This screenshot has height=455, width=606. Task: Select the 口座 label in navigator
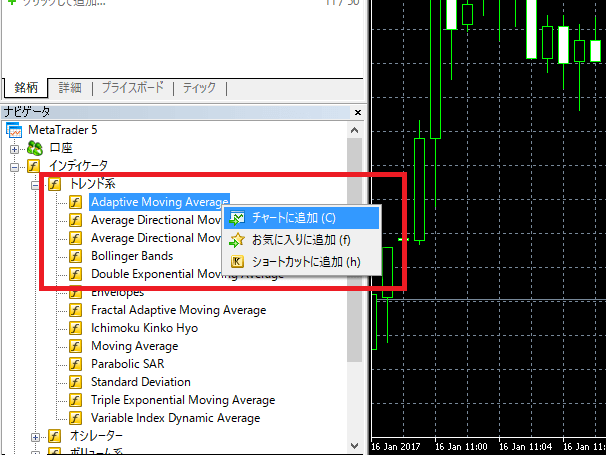click(x=61, y=148)
